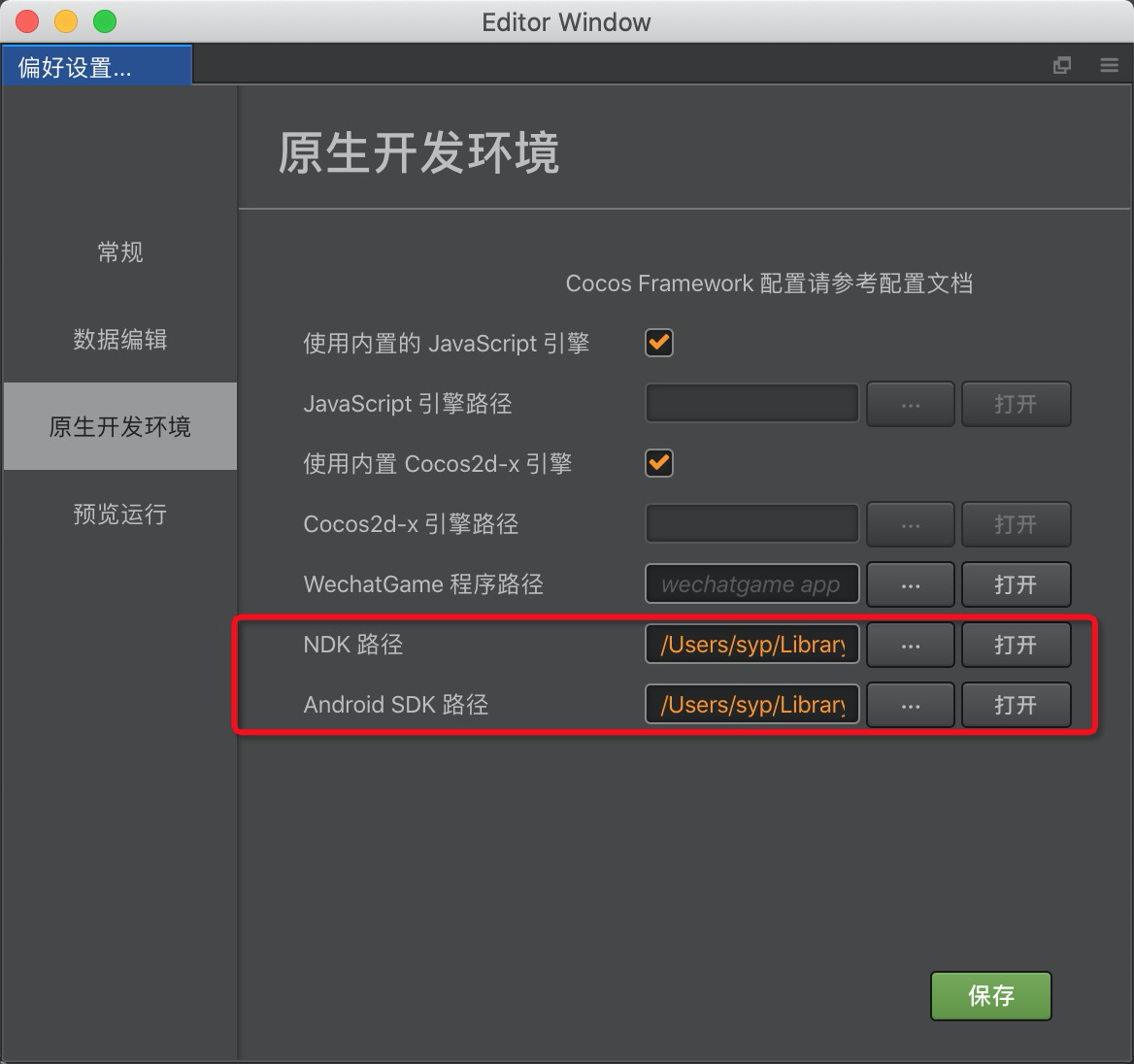Screen dimensions: 1134x1064
Task: Browse for the NDK path via ellipsis icon
Action: click(910, 645)
